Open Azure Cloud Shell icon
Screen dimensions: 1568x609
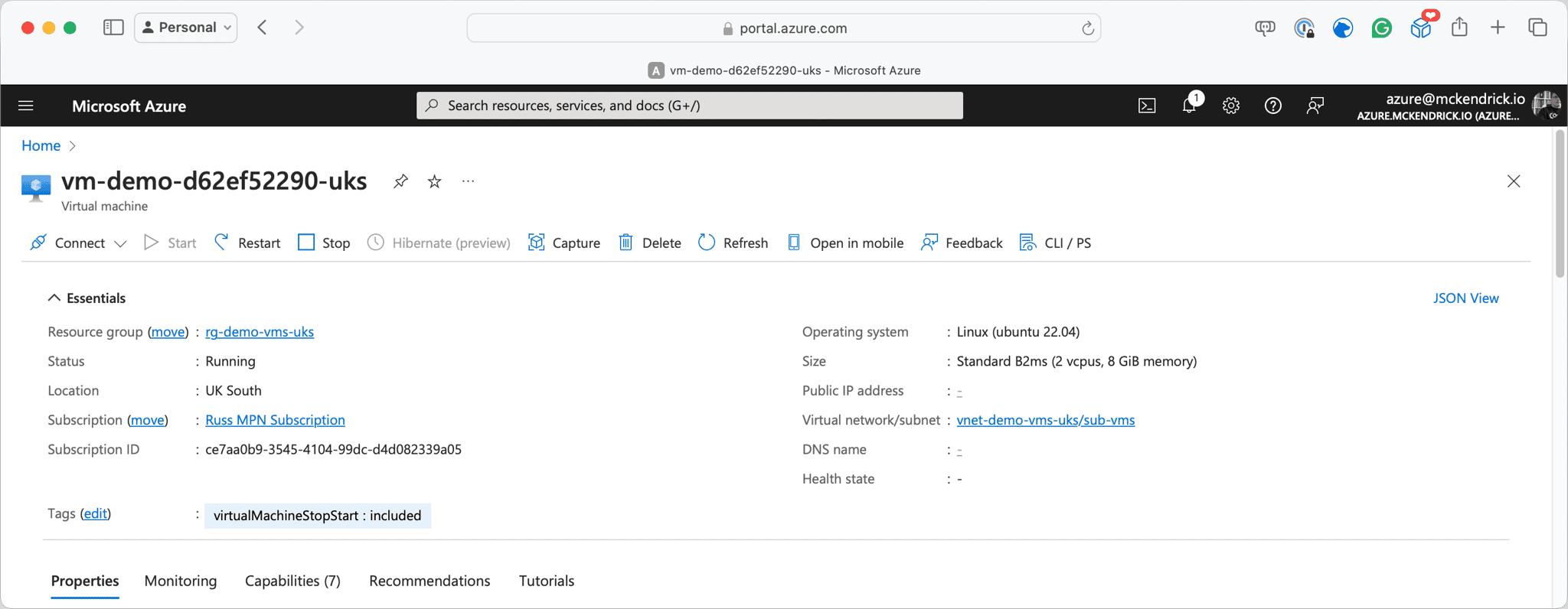(1146, 106)
